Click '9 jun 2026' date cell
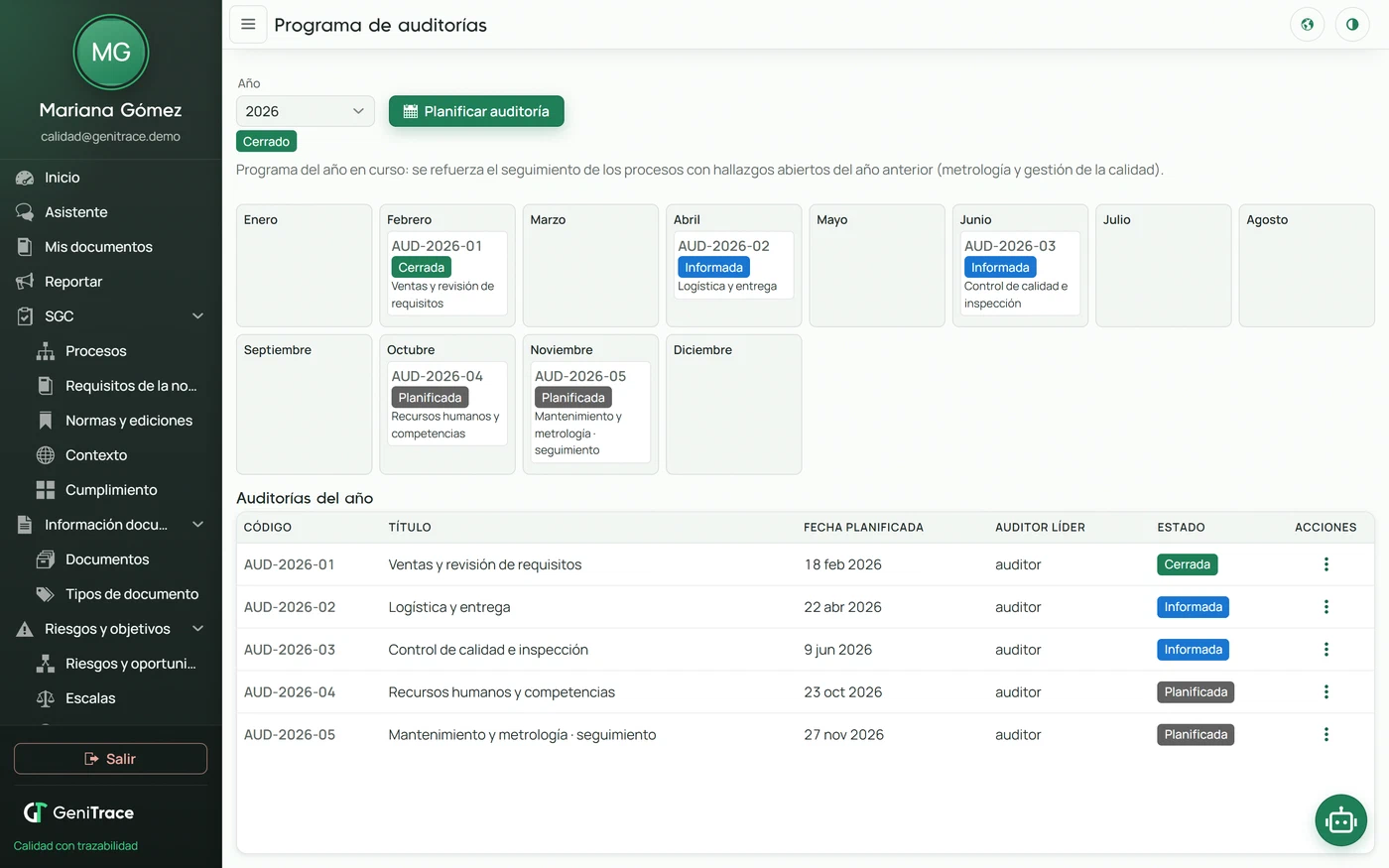The height and width of the screenshot is (868, 1389). (x=838, y=650)
